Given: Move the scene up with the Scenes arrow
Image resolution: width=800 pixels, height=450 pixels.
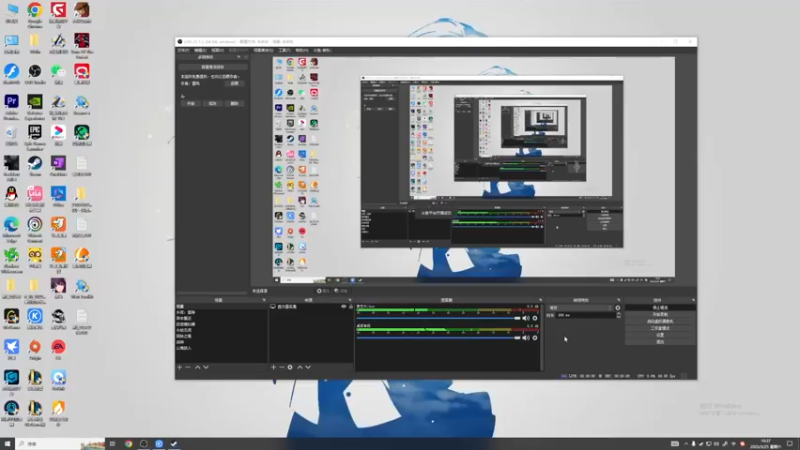Looking at the screenshot, I should click(x=197, y=367).
